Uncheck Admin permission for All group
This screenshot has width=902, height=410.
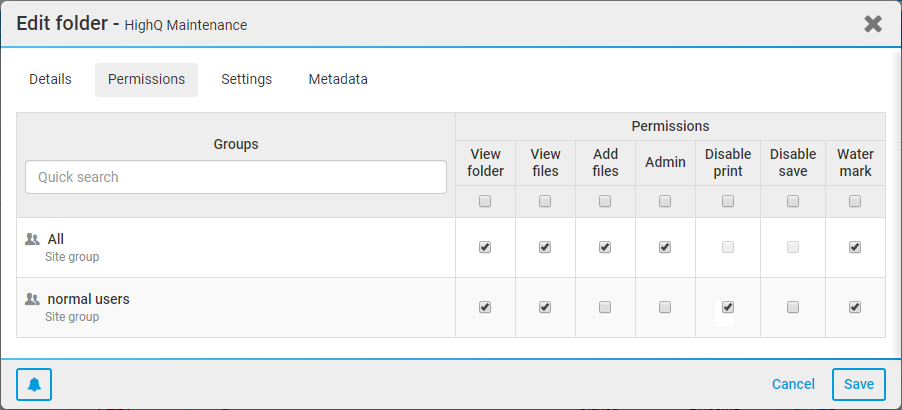[665, 247]
